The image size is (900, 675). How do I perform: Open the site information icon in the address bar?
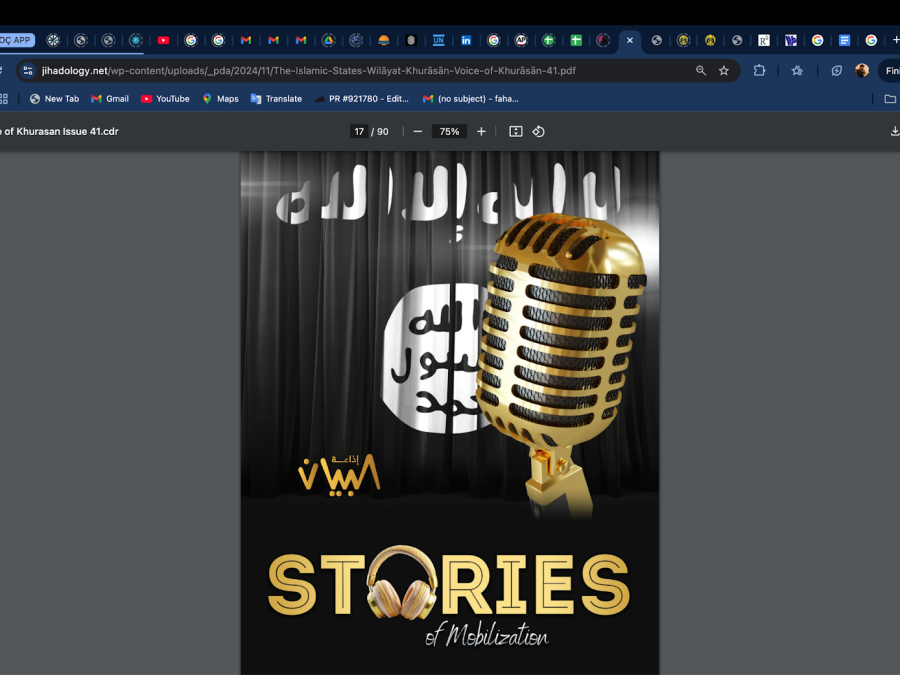click(28, 71)
